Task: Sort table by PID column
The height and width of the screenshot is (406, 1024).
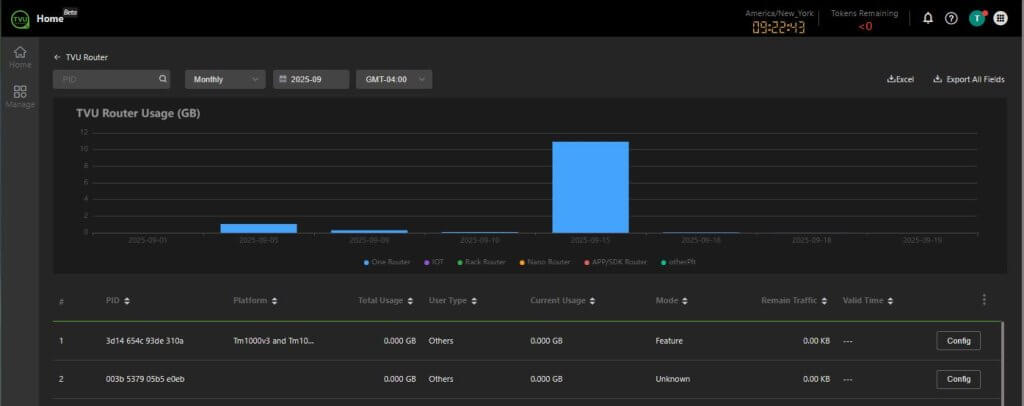Action: click(119, 300)
